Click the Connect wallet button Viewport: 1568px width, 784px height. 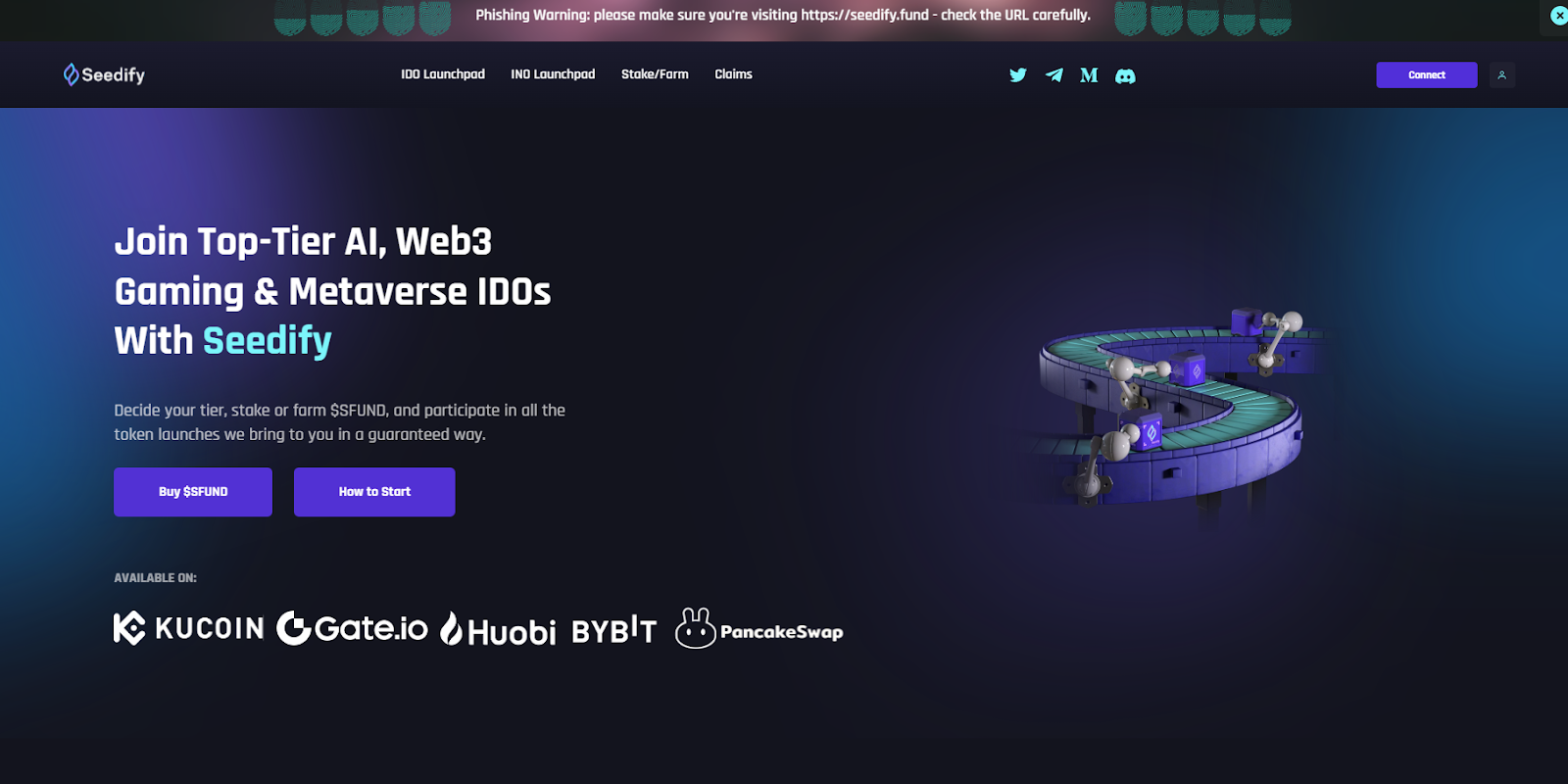[x=1427, y=75]
